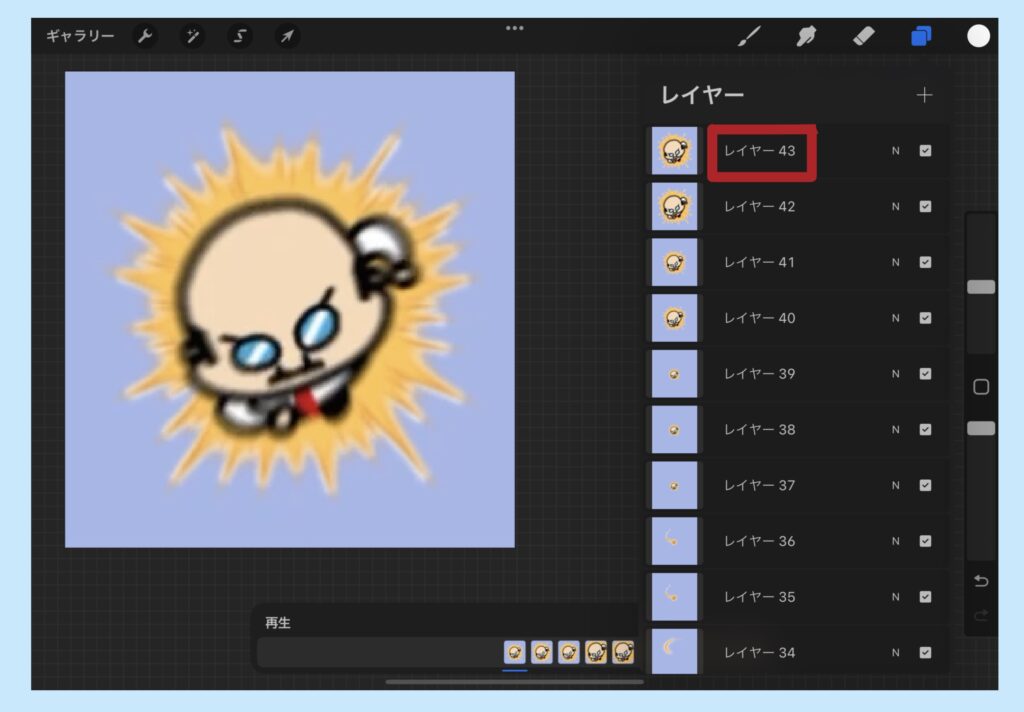Viewport: 1024px width, 712px height.
Task: Select the レイヤー 43 name
Action: click(x=760, y=151)
